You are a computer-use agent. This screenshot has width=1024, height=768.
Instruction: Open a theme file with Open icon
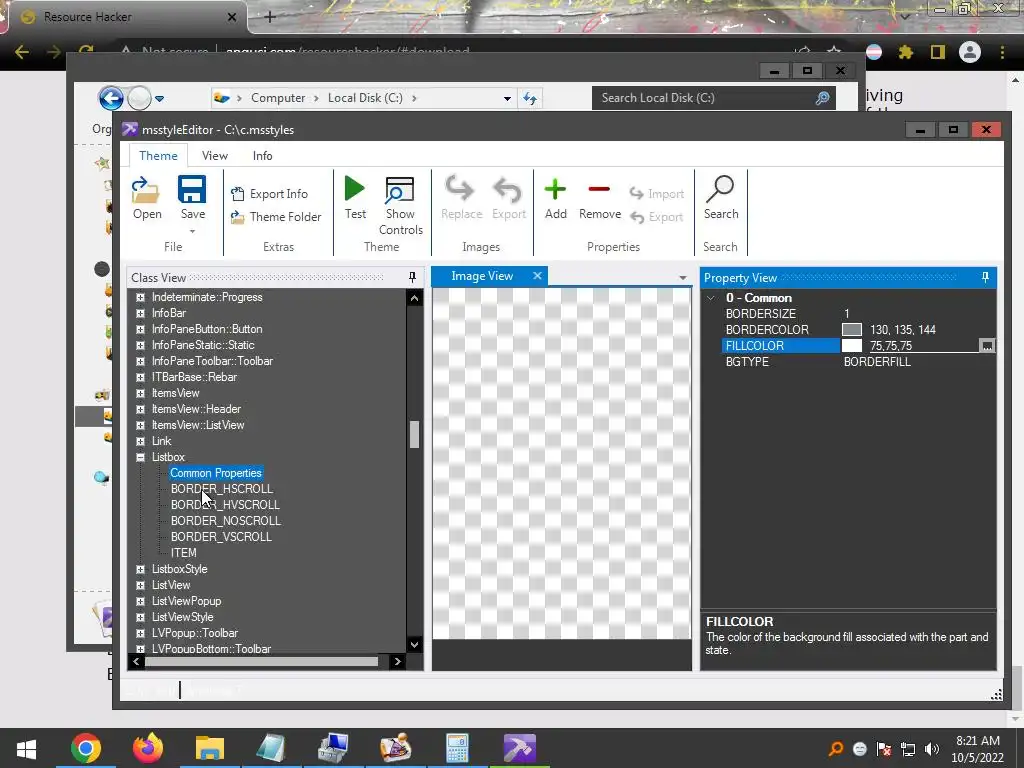(146, 198)
